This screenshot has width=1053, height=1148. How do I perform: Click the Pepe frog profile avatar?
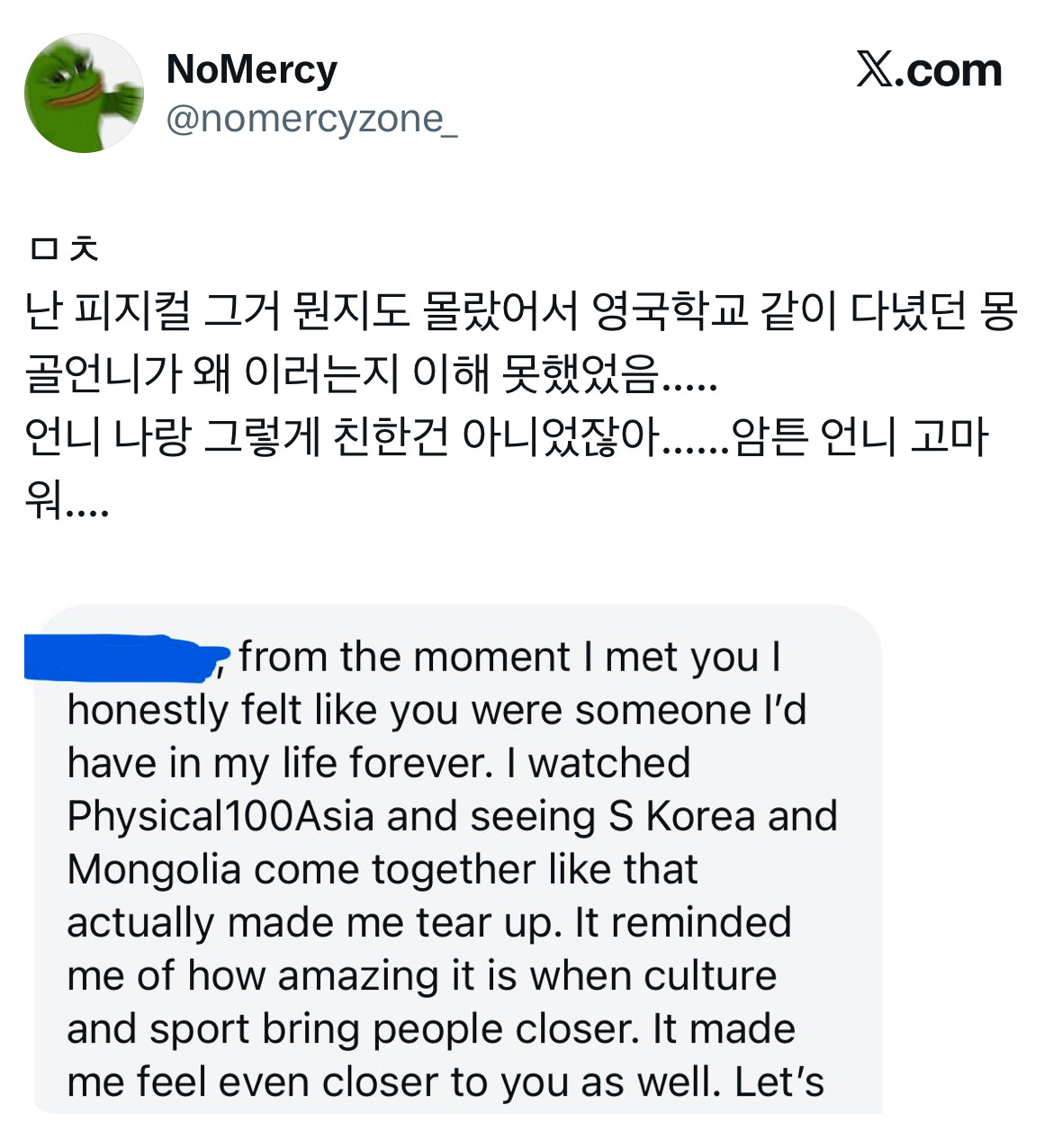click(84, 94)
